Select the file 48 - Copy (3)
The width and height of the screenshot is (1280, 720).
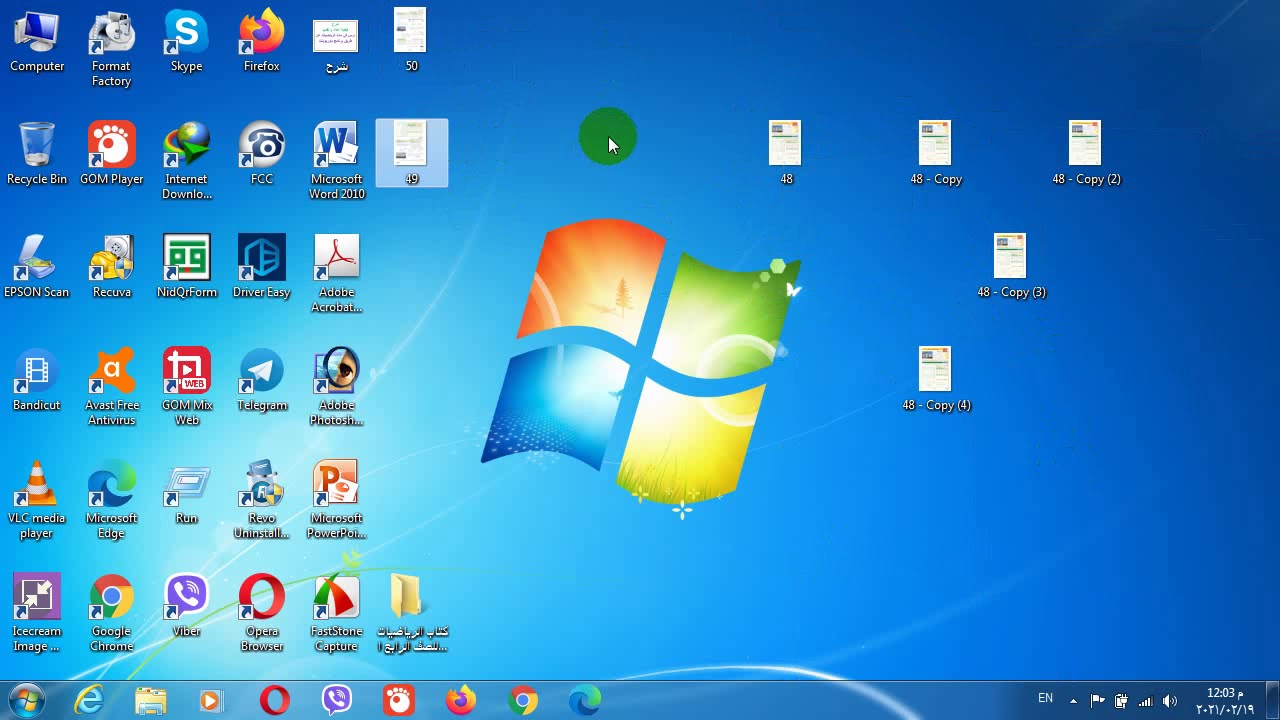[x=1011, y=266]
